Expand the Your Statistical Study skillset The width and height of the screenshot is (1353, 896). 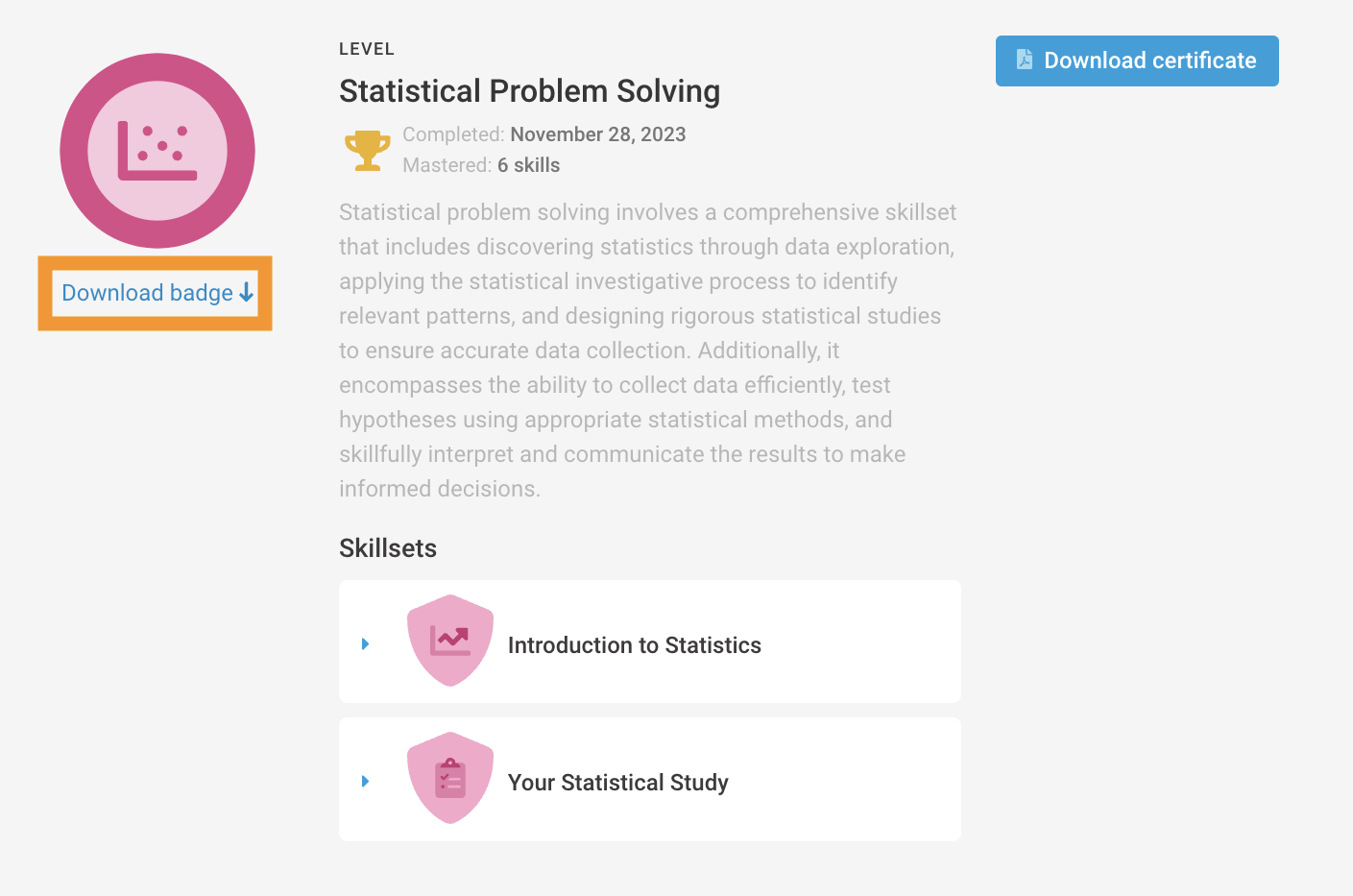click(365, 781)
